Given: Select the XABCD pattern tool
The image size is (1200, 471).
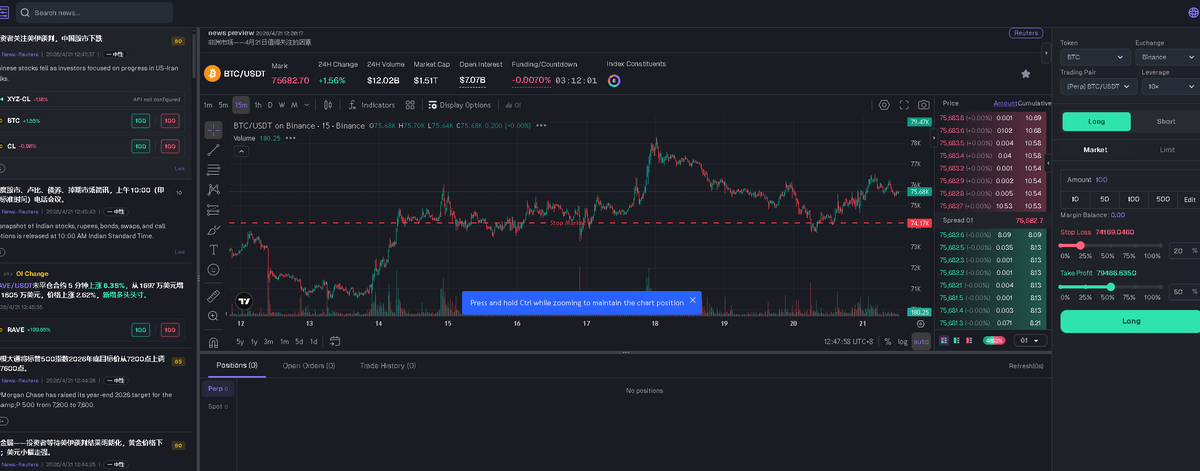Looking at the screenshot, I should pos(214,189).
